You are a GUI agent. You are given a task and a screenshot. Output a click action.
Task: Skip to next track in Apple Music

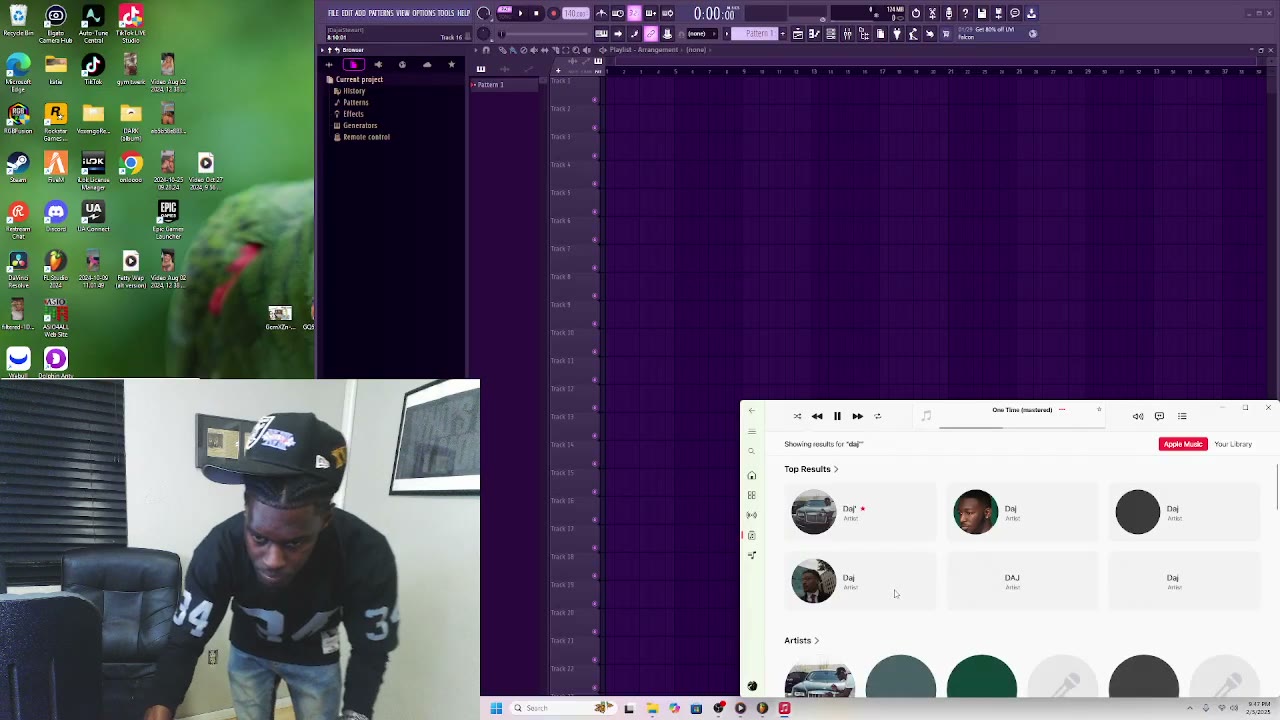coord(857,416)
